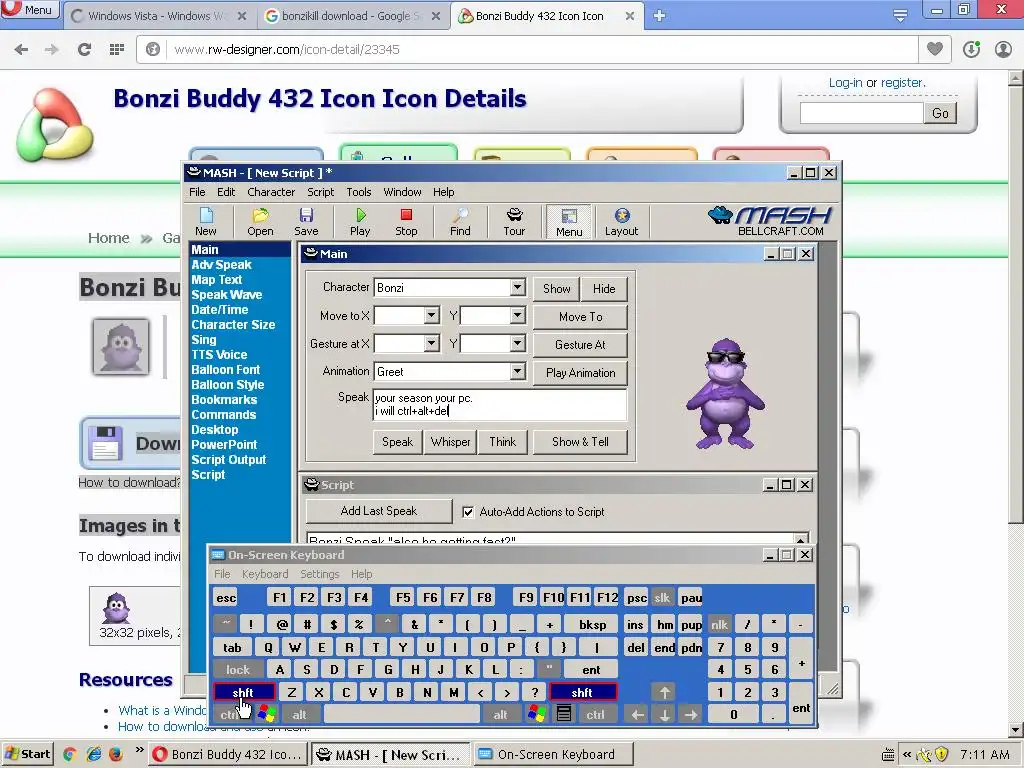This screenshot has height=768, width=1024.
Task: Toggle the left shft key on the On-Screen Keyboard
Action: click(x=243, y=692)
